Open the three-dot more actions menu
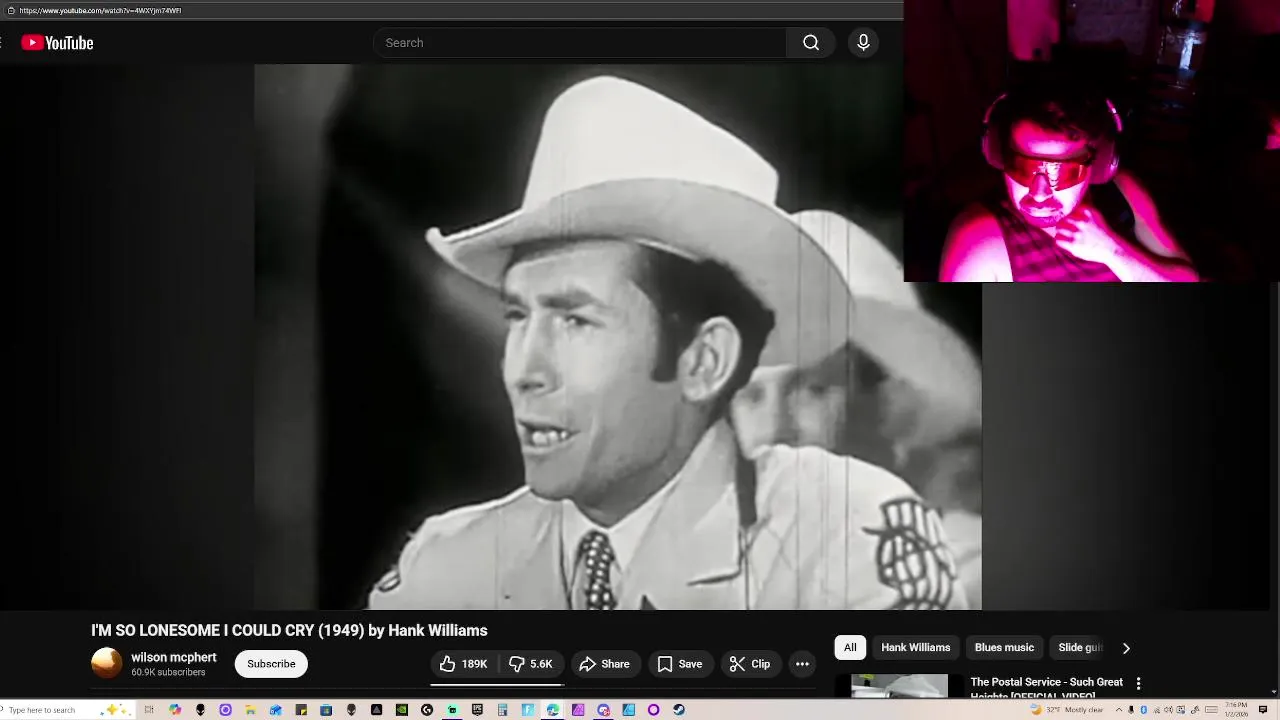 (x=802, y=664)
